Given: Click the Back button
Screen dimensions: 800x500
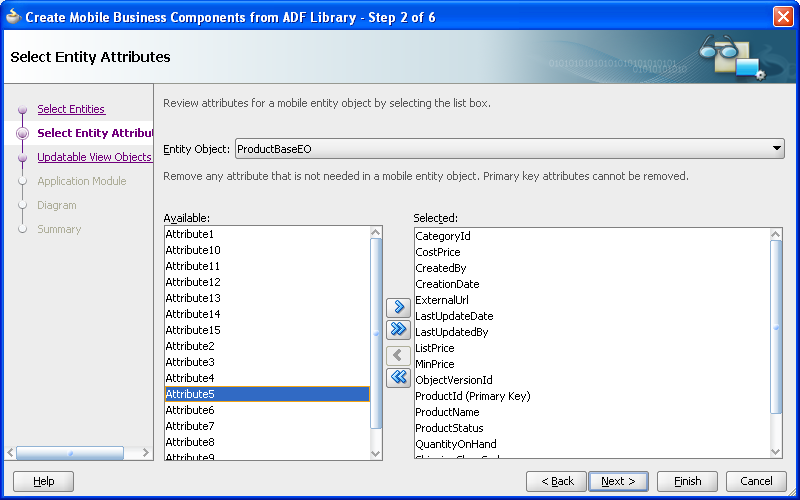Looking at the screenshot, I should pos(557,481).
